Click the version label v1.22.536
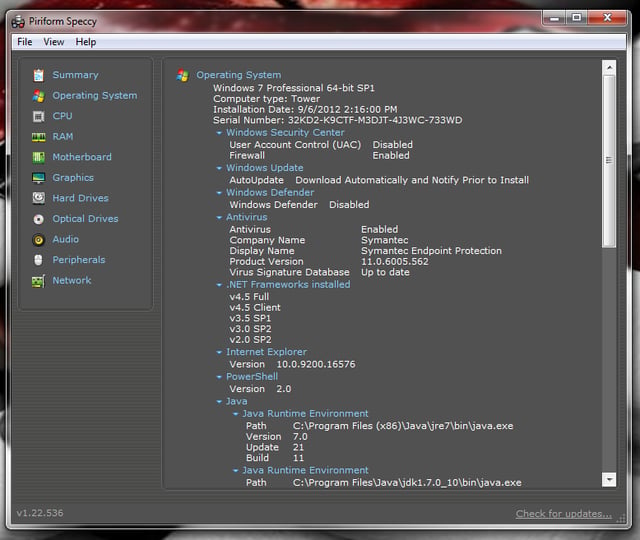 click(40, 513)
